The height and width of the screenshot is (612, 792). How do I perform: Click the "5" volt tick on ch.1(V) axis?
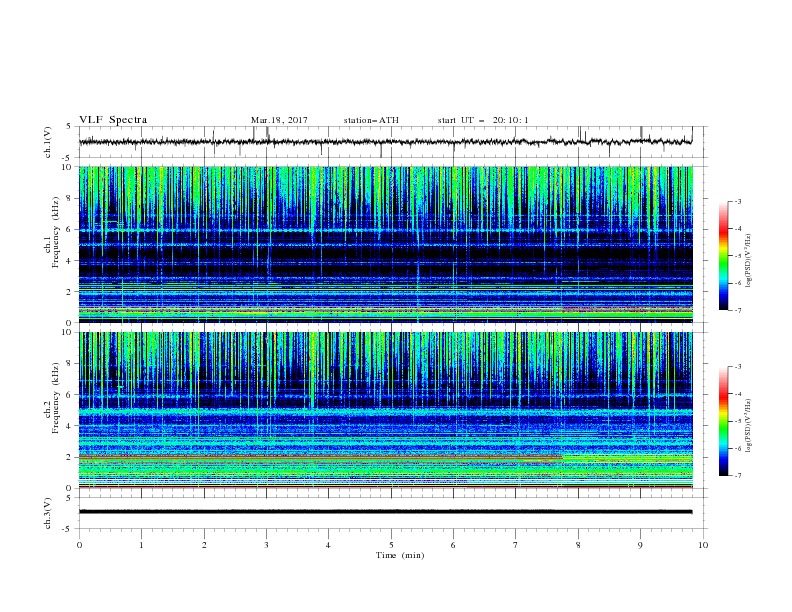[69, 126]
